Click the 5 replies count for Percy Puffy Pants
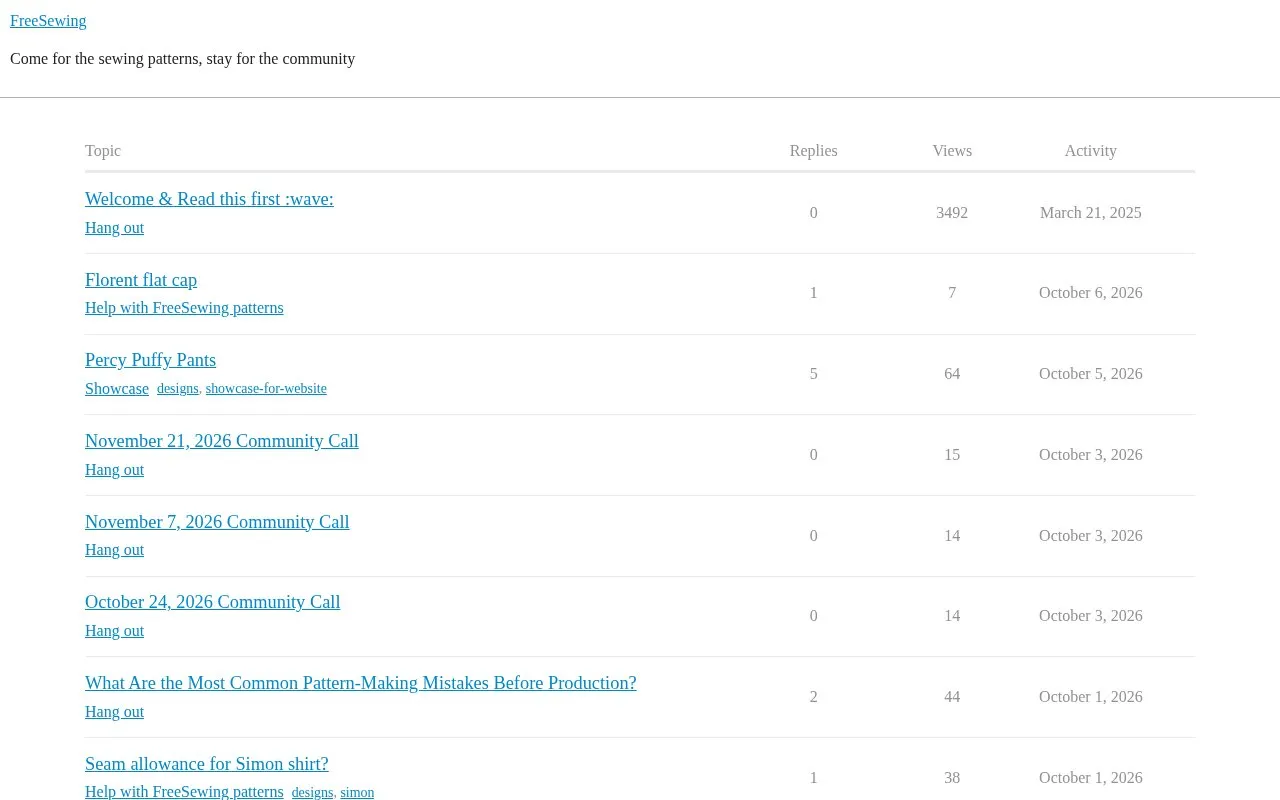This screenshot has height=800, width=1280. click(814, 374)
